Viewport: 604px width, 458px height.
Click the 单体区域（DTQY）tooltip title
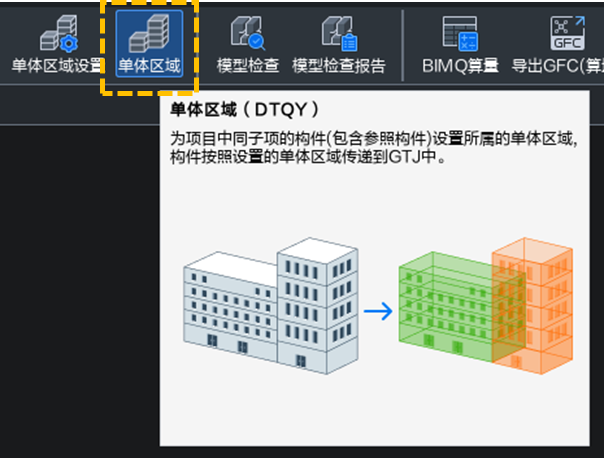[245, 109]
